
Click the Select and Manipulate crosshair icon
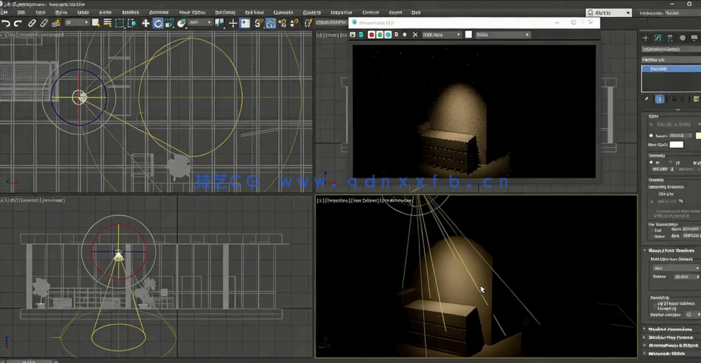pos(232,23)
